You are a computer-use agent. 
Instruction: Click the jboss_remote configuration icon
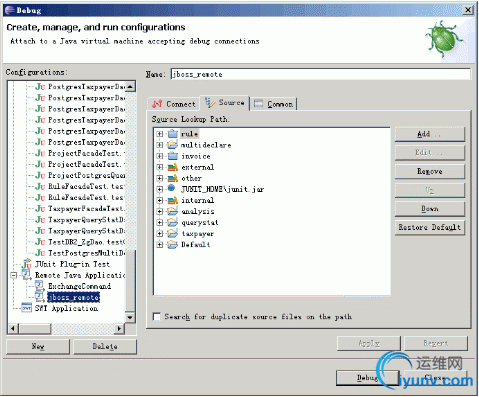point(40,296)
